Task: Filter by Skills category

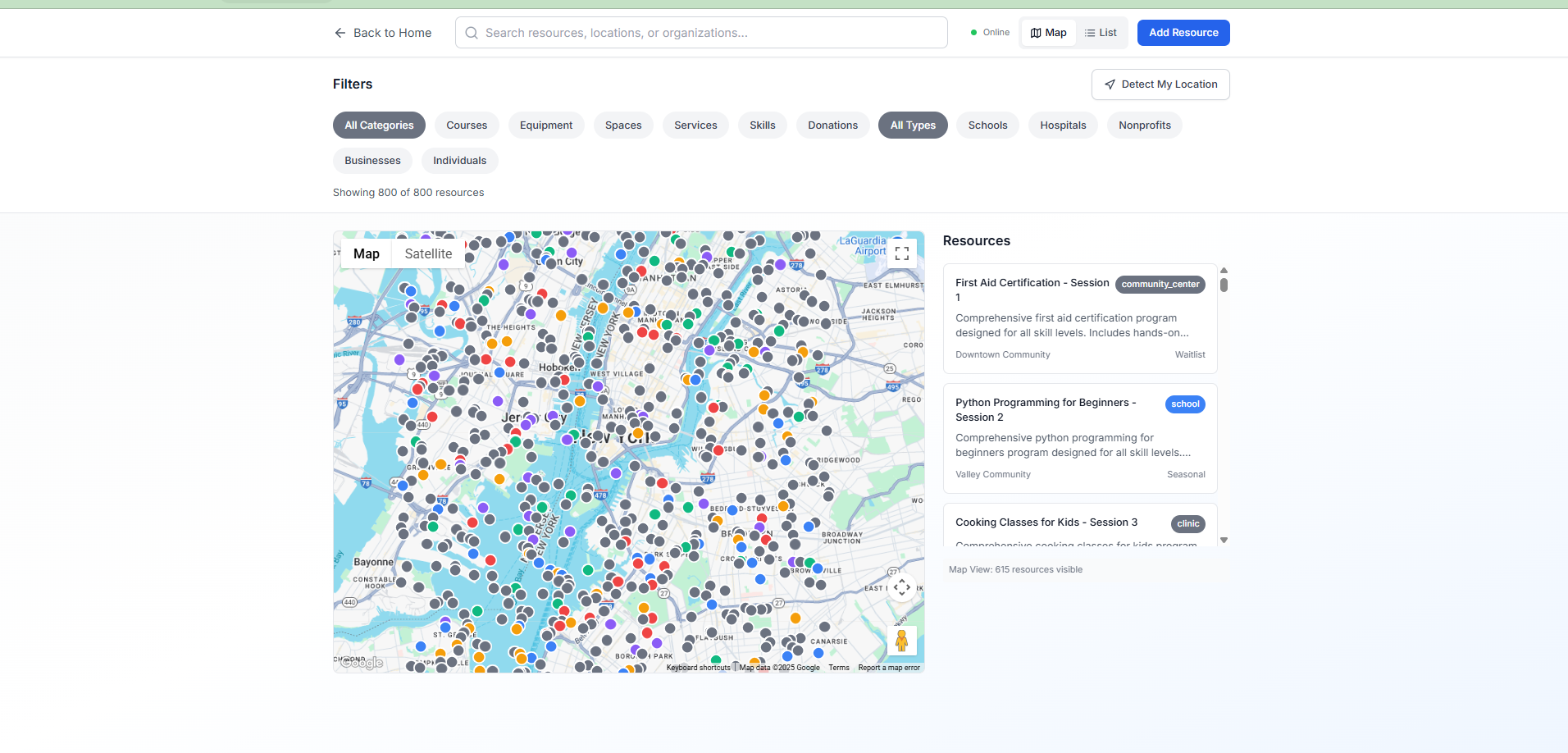Action: click(x=763, y=125)
